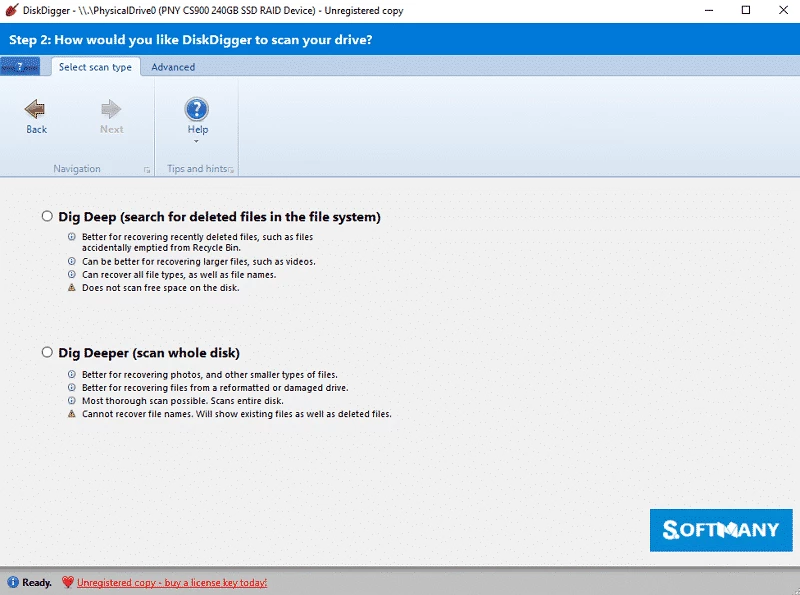800x595 pixels.
Task: Click the greyed-out Next arrow icon
Action: pyautogui.click(x=111, y=108)
